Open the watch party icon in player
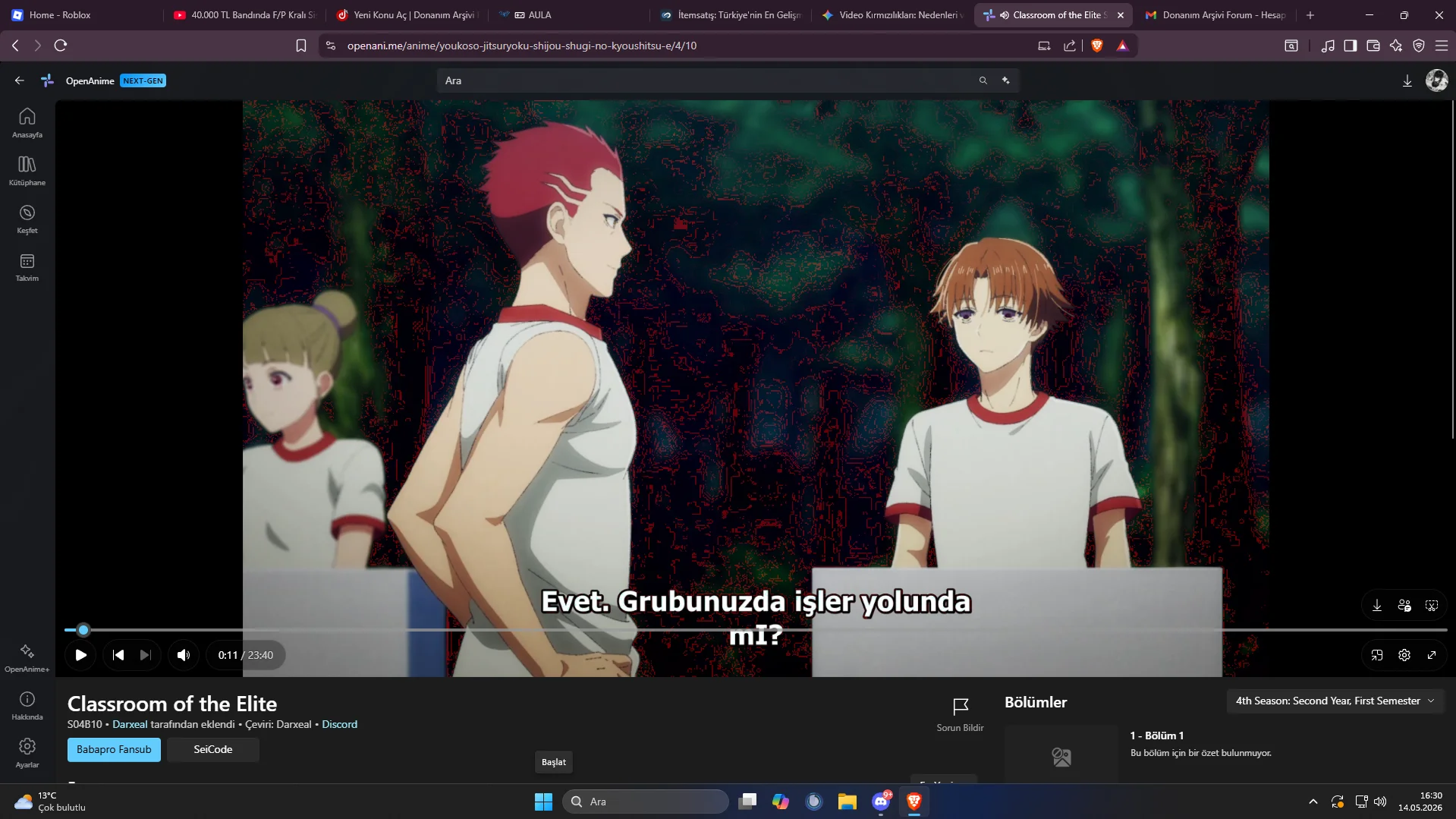This screenshot has height=819, width=1456. coord(1404,605)
